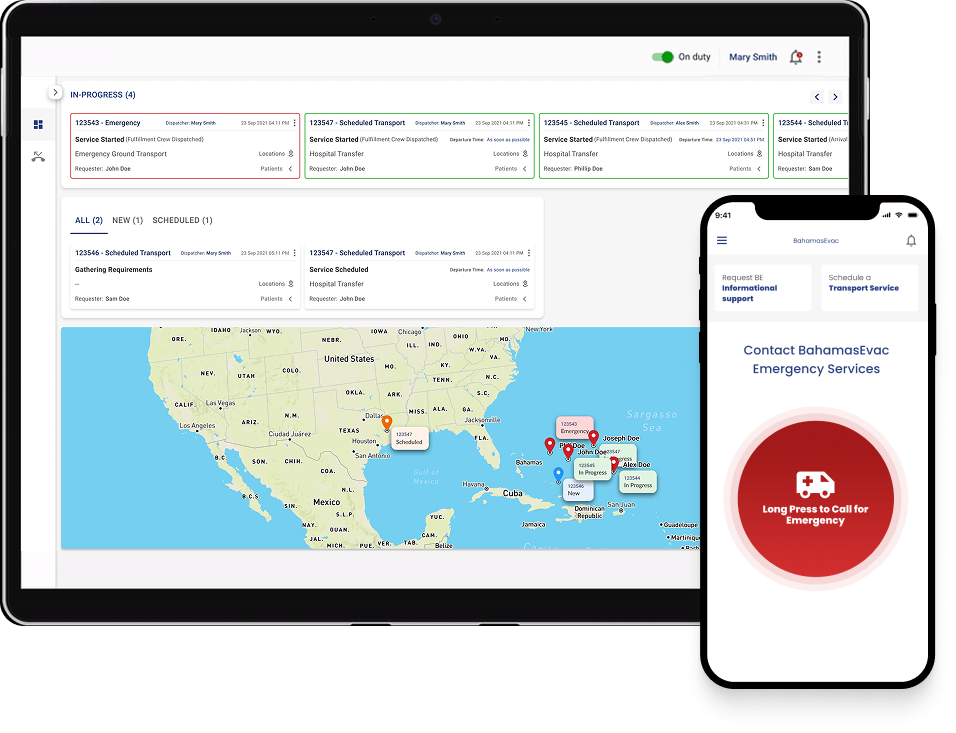Expand Patients on in-progress 123547 card
The width and height of the screenshot is (956, 733).
[511, 168]
